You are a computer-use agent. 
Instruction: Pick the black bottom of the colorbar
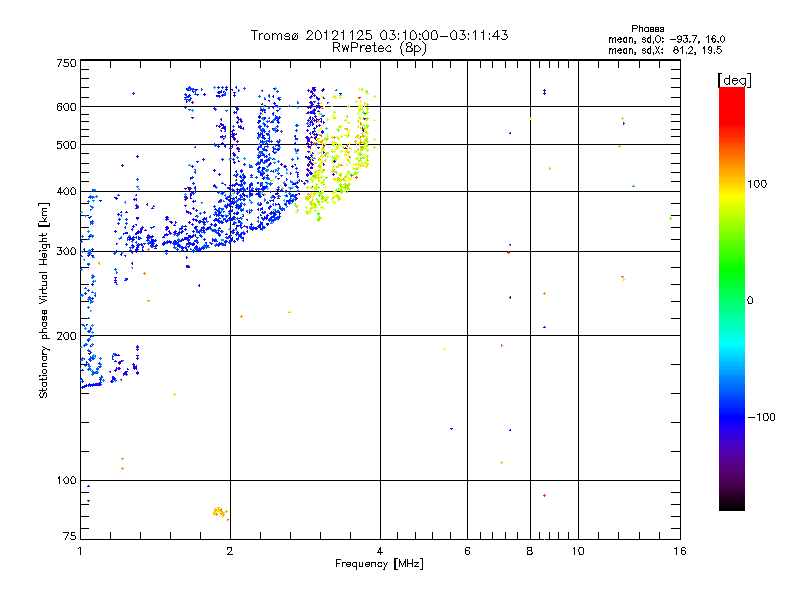point(732,505)
